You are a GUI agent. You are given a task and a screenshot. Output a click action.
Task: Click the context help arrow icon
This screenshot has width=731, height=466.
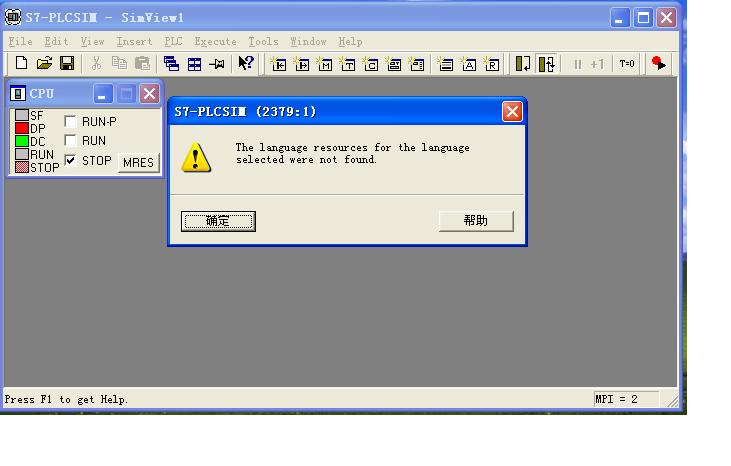[246, 63]
